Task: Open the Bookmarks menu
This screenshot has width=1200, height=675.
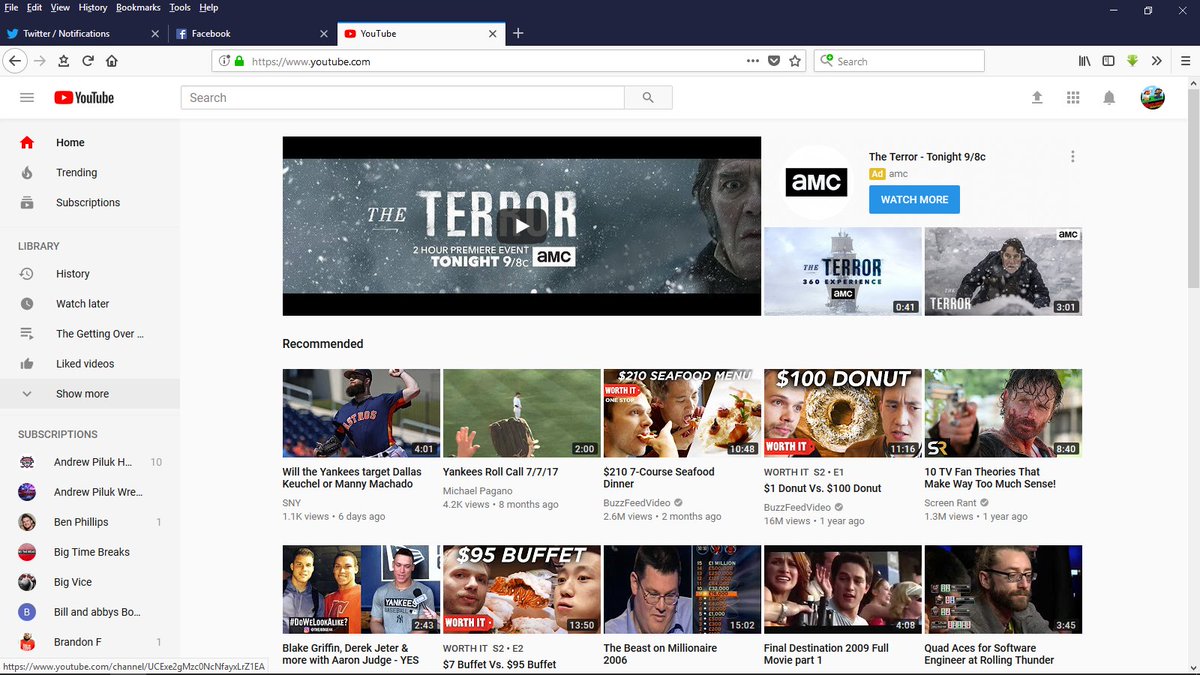Action: (138, 7)
